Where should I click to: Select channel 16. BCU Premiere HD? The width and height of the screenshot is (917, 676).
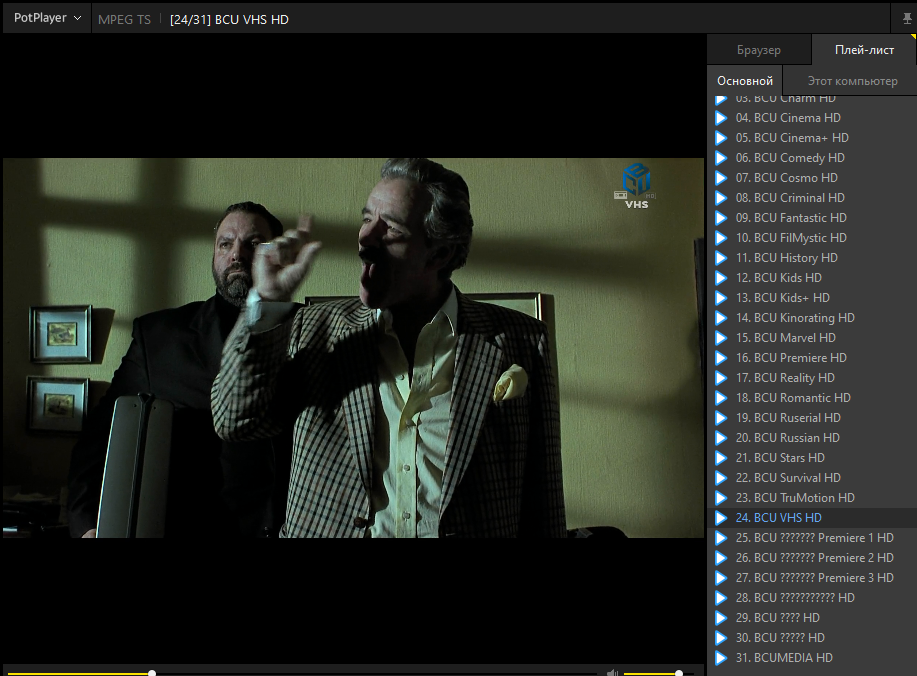tap(812, 358)
